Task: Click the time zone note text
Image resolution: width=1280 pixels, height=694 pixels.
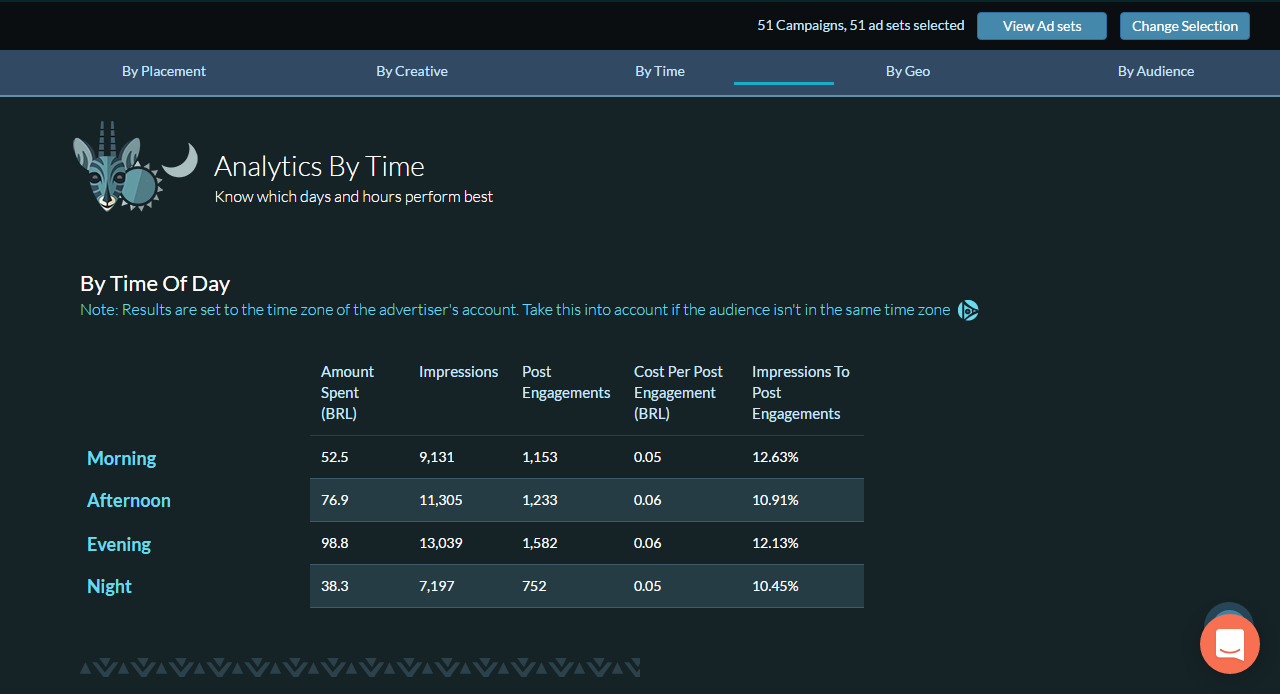Action: [515, 310]
